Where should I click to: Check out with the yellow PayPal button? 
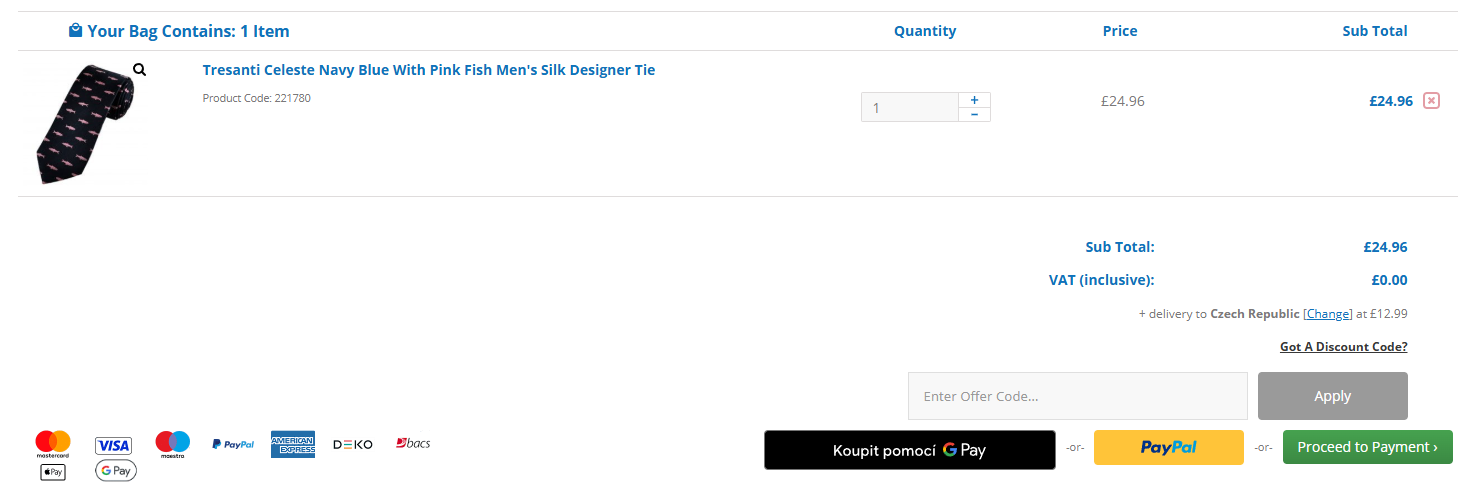click(1168, 447)
